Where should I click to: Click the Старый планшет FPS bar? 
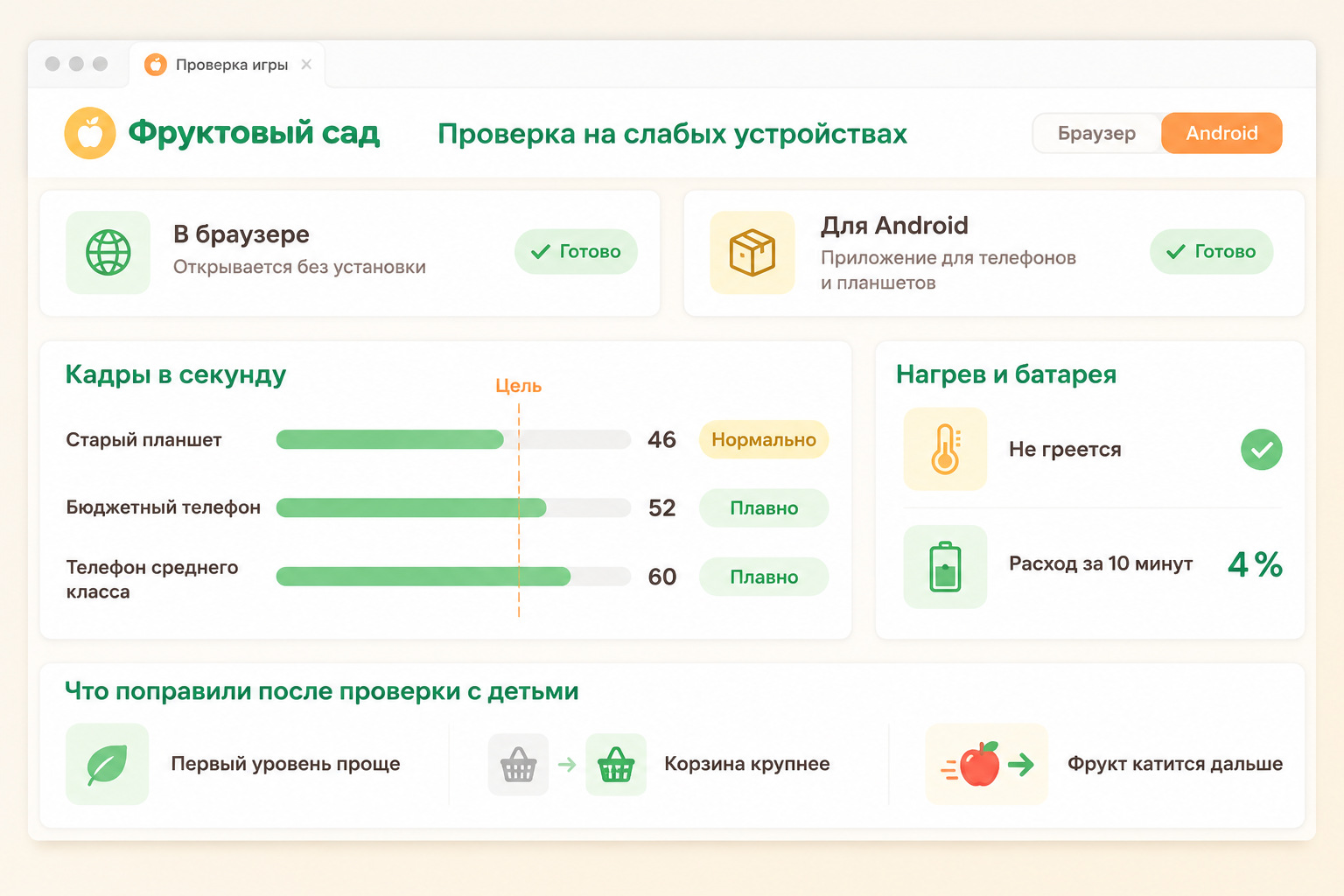[x=453, y=439]
